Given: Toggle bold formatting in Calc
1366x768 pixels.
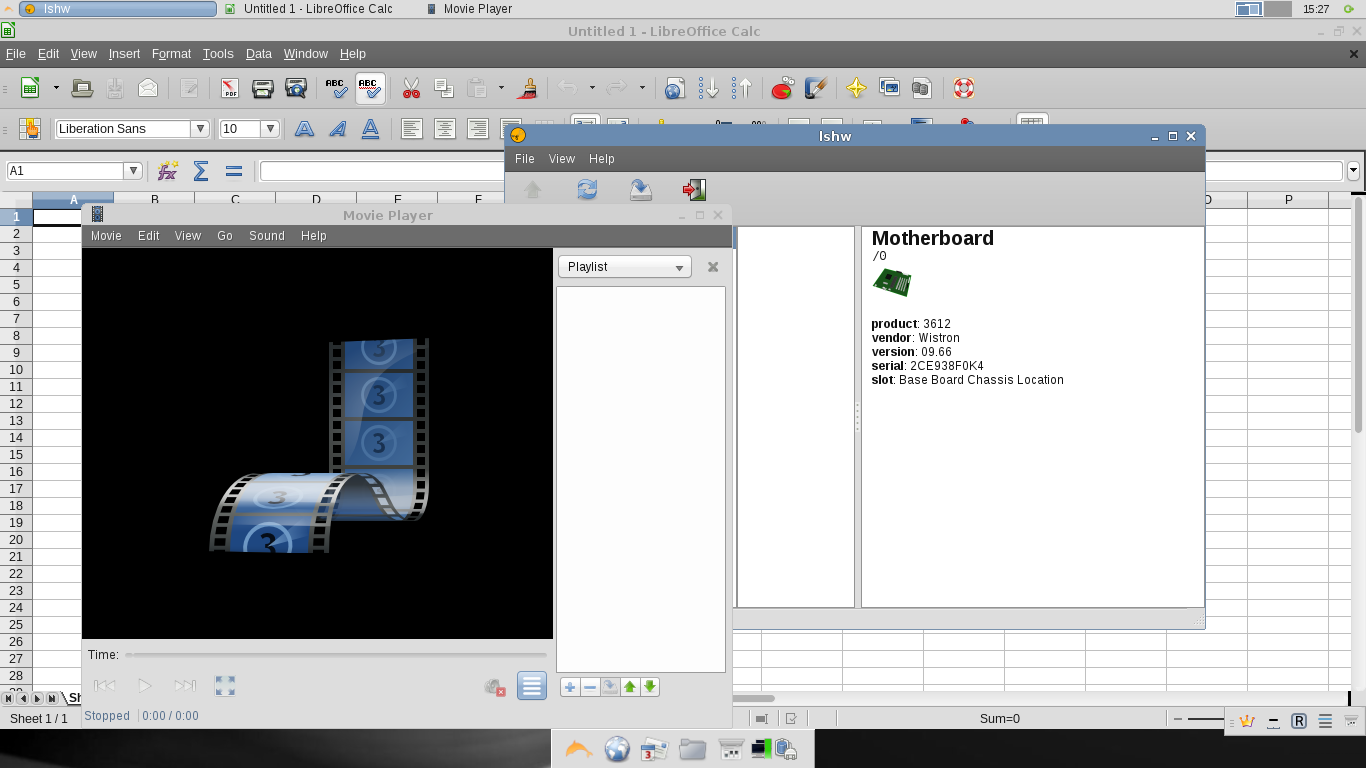Looking at the screenshot, I should (x=304, y=129).
